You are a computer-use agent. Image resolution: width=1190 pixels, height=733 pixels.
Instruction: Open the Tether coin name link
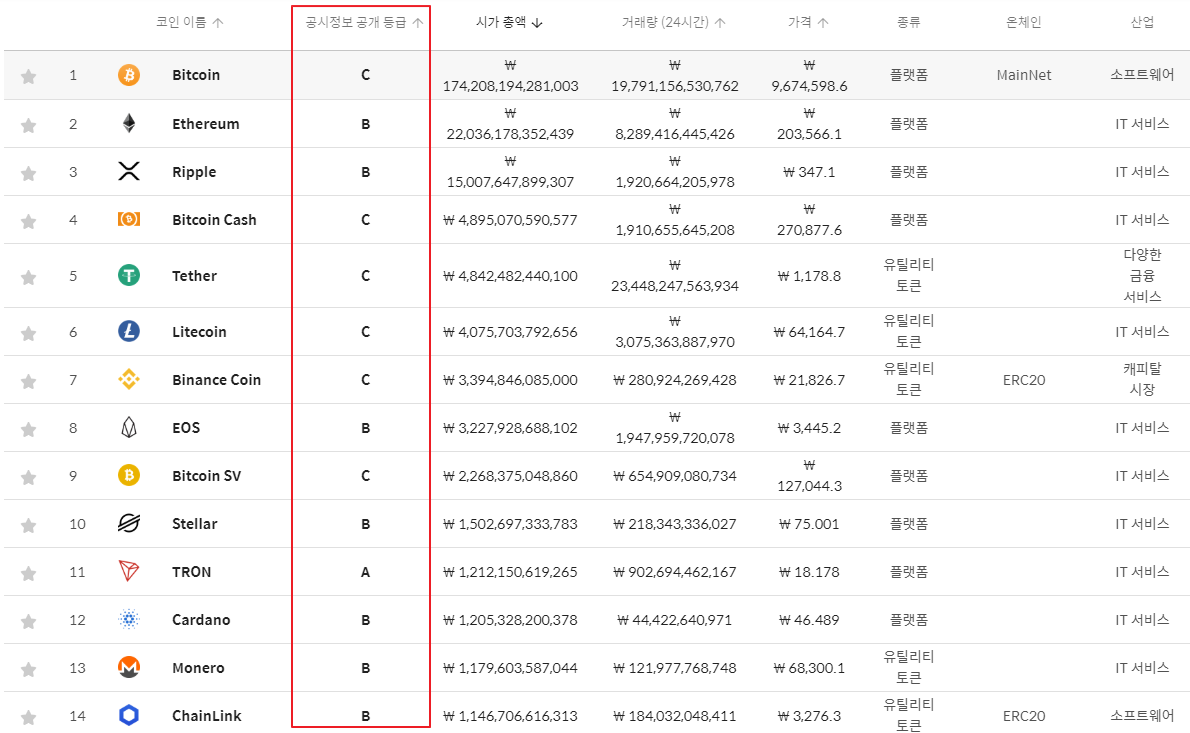click(194, 276)
